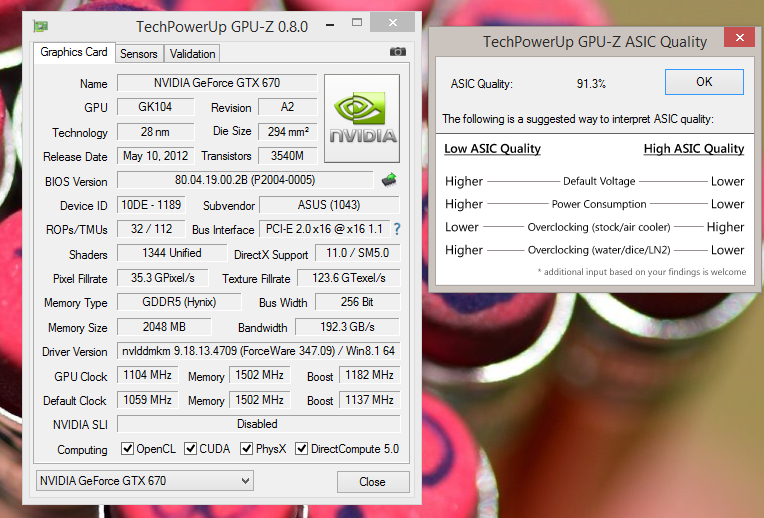Click the Release Date field May 10, 2012
This screenshot has width=764, height=518.
point(155,156)
